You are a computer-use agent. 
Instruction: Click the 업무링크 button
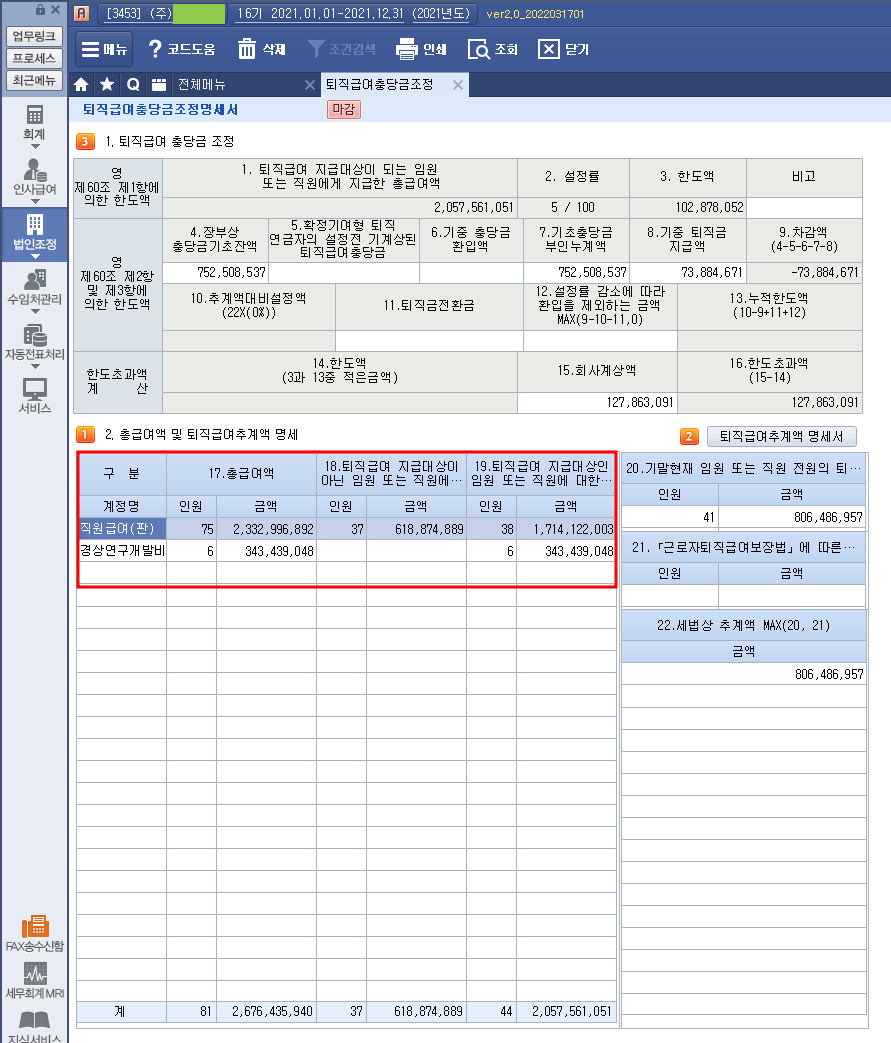(x=35, y=36)
